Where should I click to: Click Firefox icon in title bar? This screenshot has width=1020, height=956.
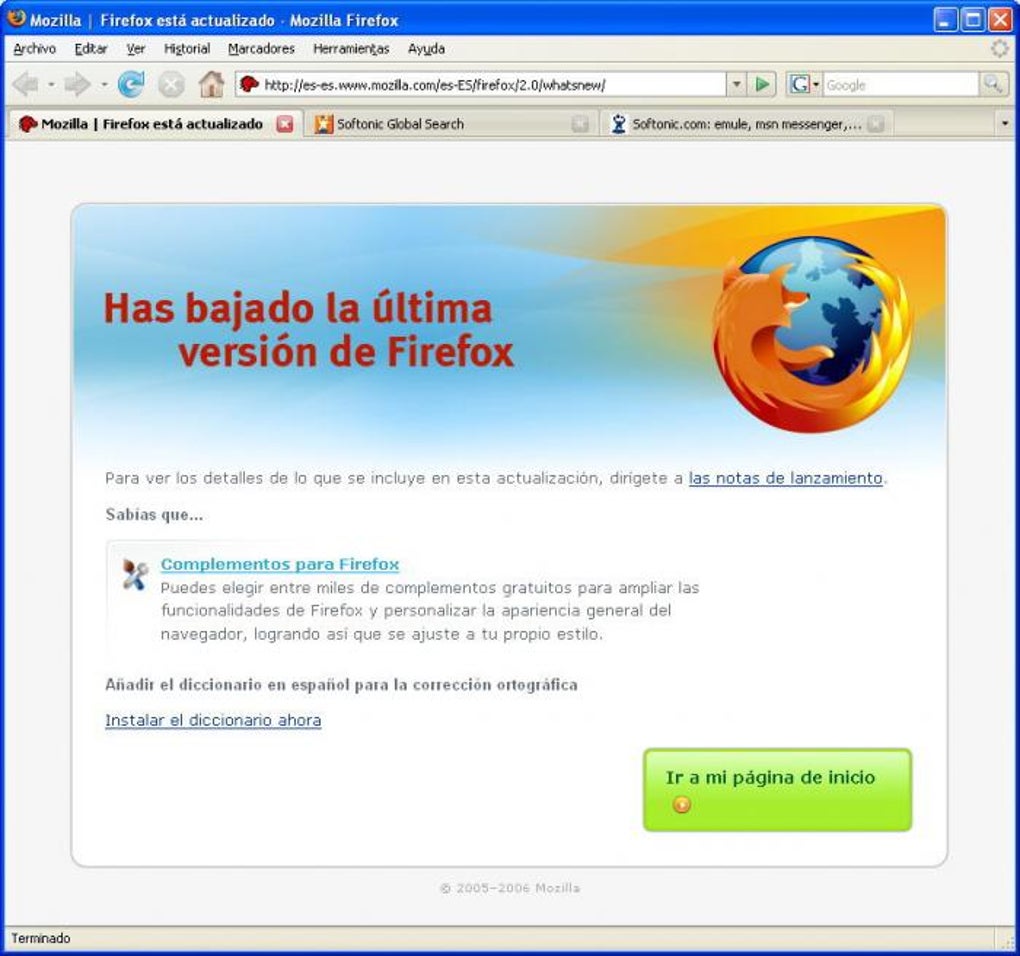[16, 18]
